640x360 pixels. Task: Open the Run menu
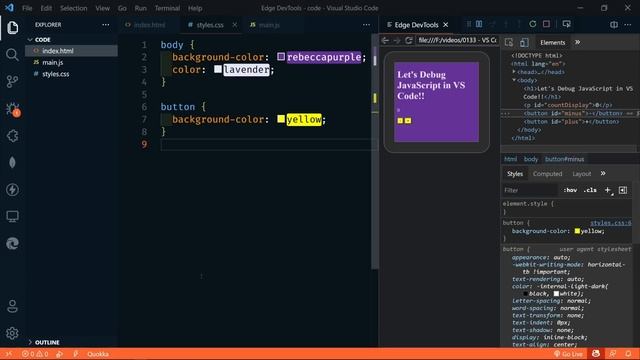[x=140, y=8]
